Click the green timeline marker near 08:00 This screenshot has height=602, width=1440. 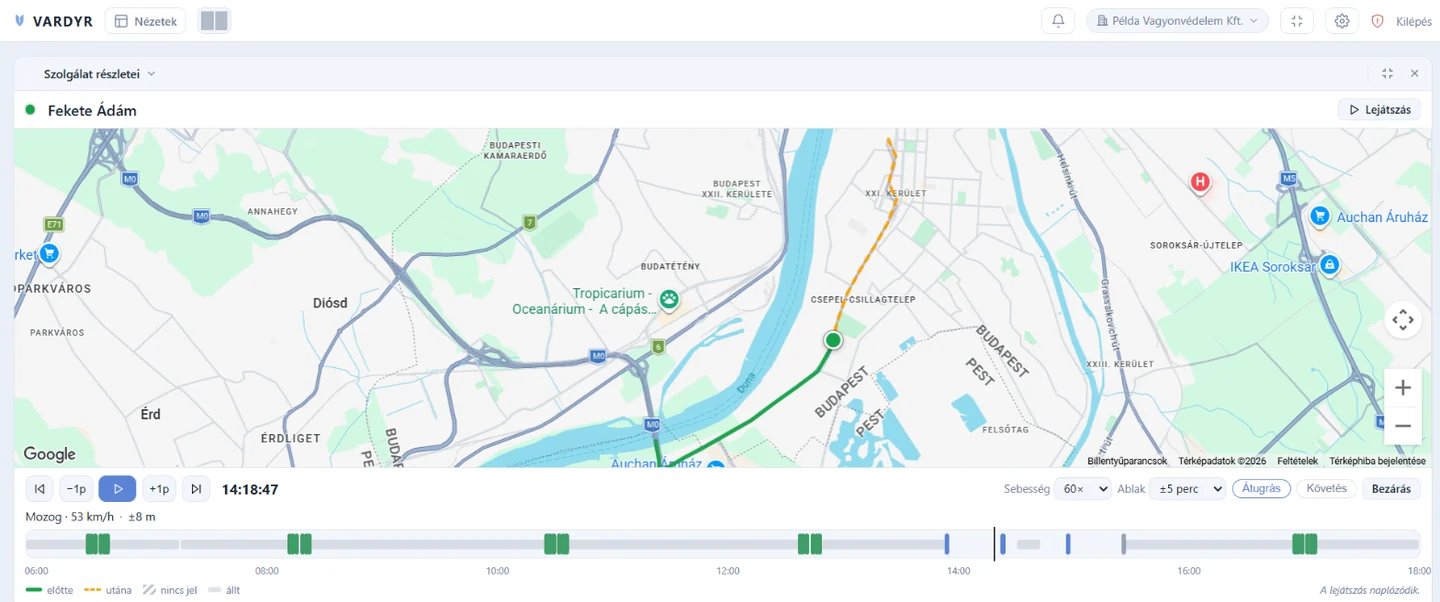pyautogui.click(x=299, y=544)
